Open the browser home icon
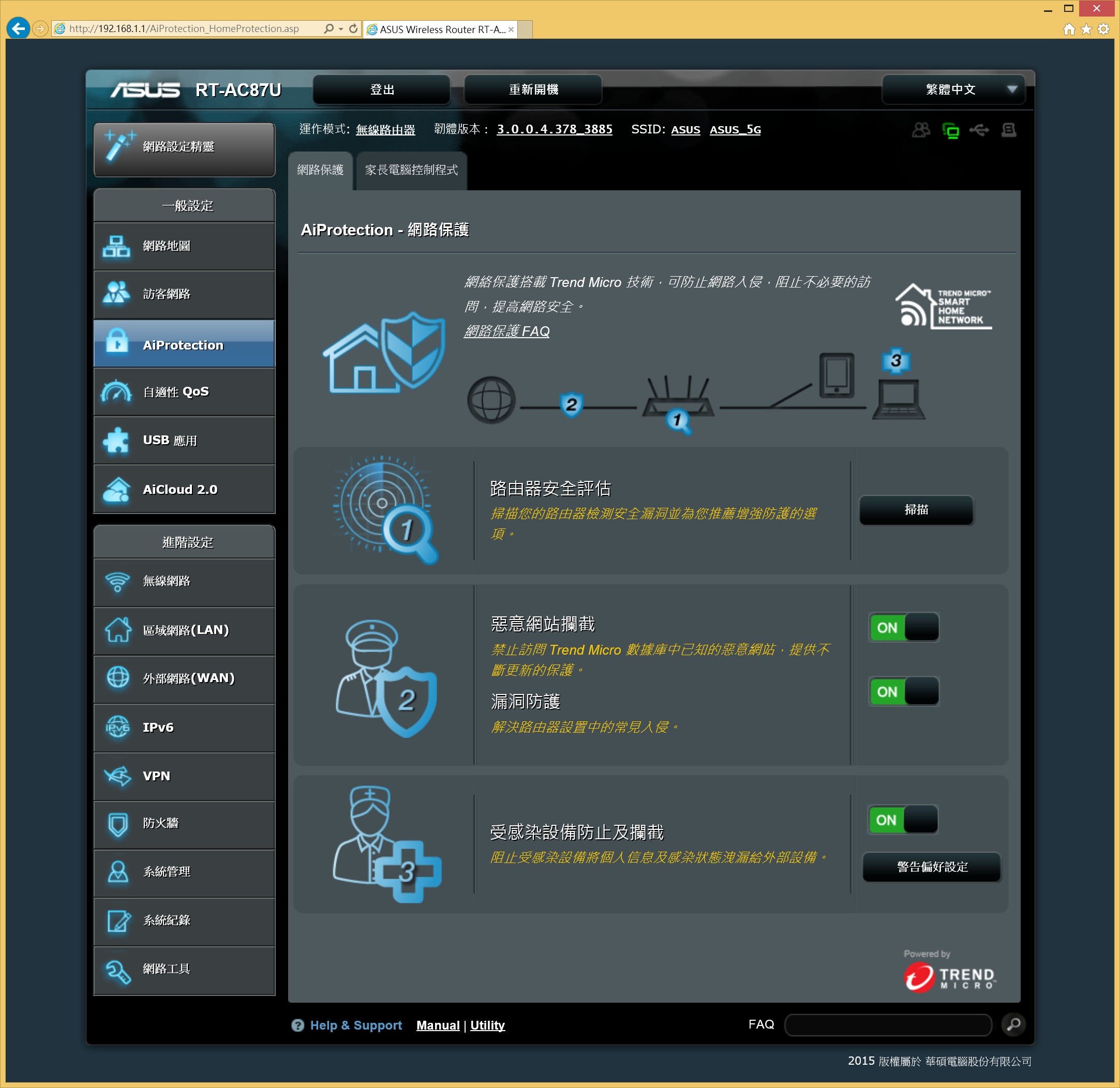The height and width of the screenshot is (1088, 1120). pos(1069,29)
